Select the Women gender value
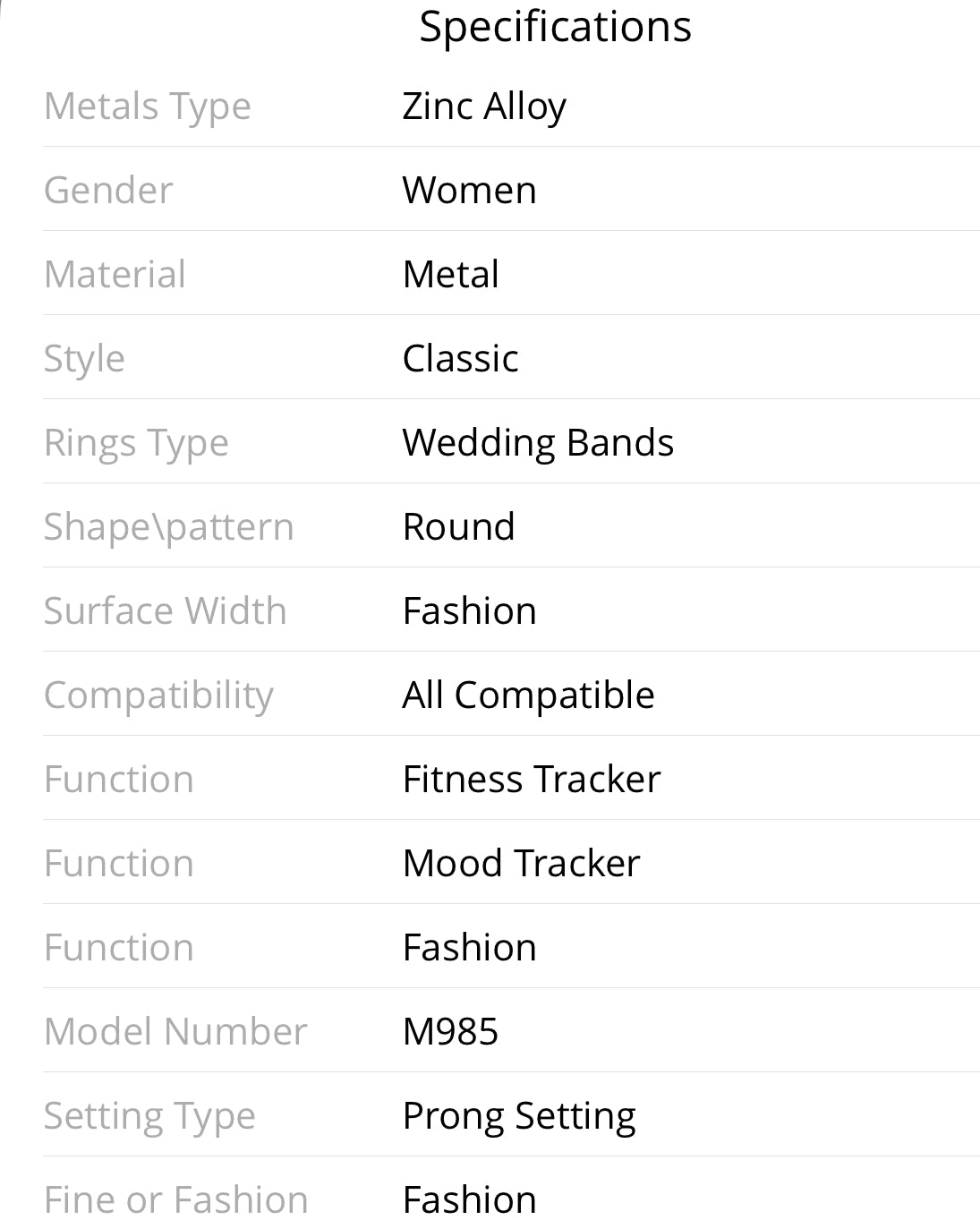 click(470, 190)
